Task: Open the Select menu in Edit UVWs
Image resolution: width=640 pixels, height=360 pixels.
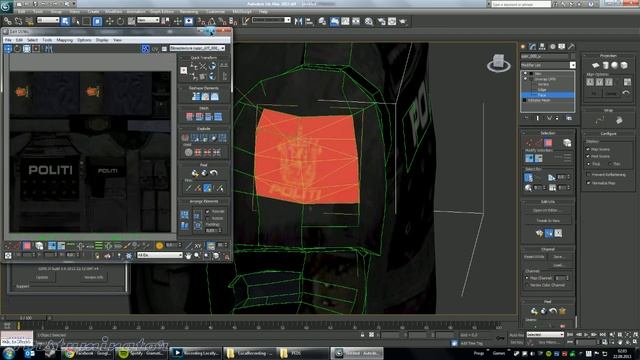Action: 32,40
